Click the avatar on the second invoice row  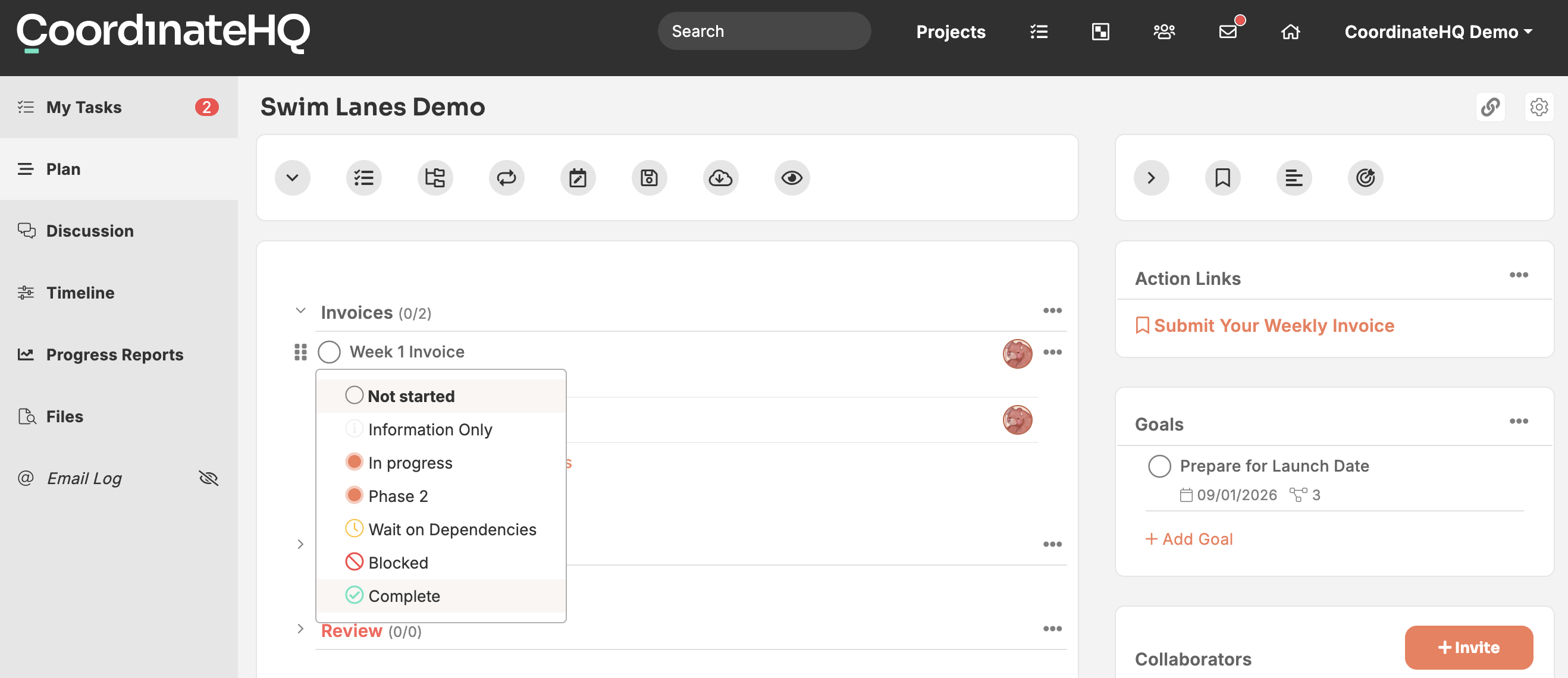[1018, 420]
